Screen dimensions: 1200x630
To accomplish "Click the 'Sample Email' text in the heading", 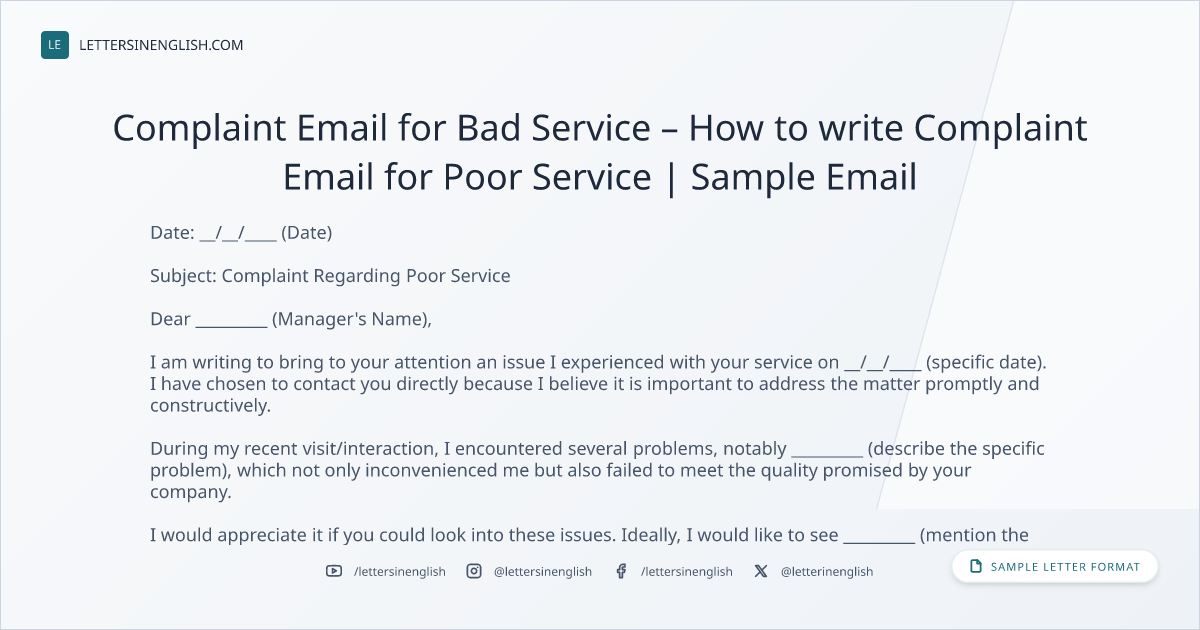I will [x=804, y=177].
